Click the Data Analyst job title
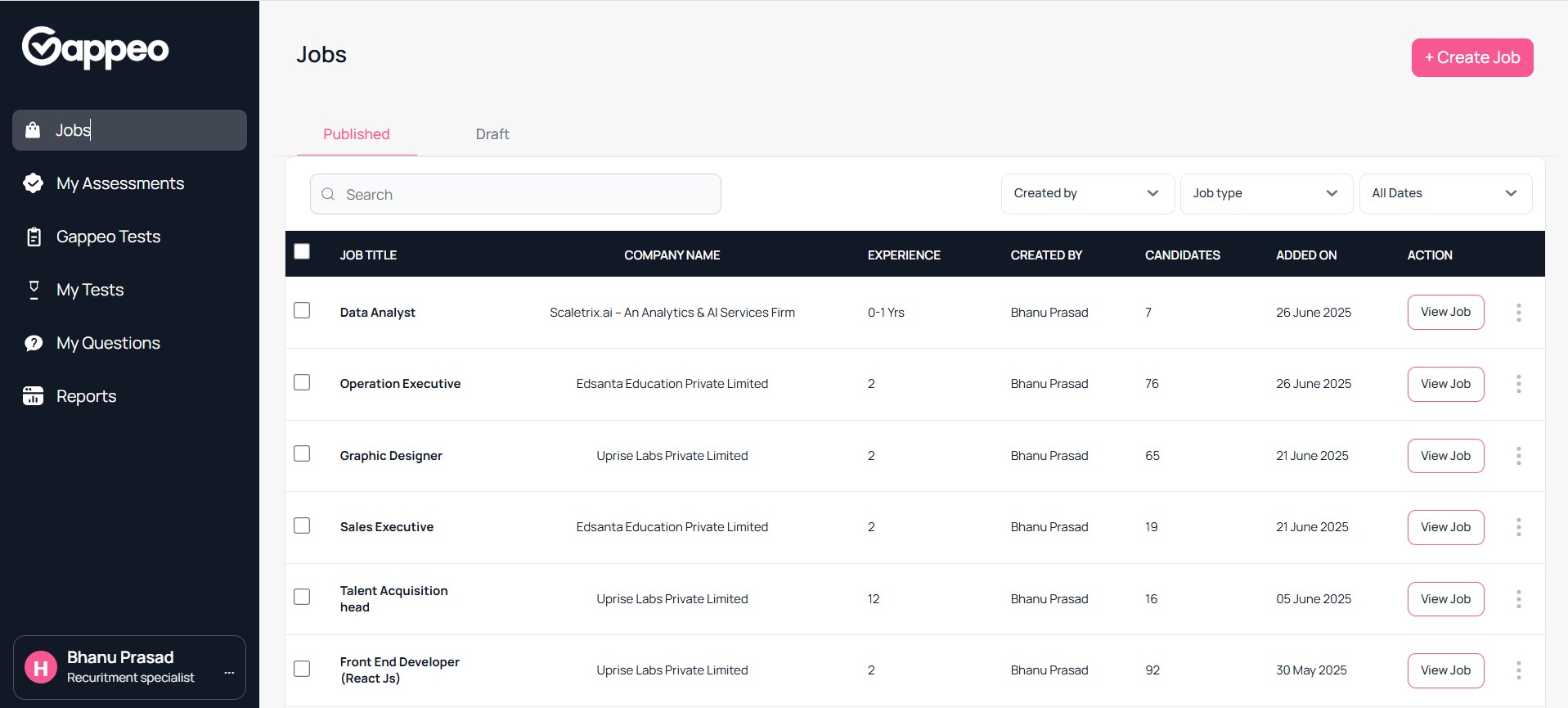 pyautogui.click(x=378, y=313)
